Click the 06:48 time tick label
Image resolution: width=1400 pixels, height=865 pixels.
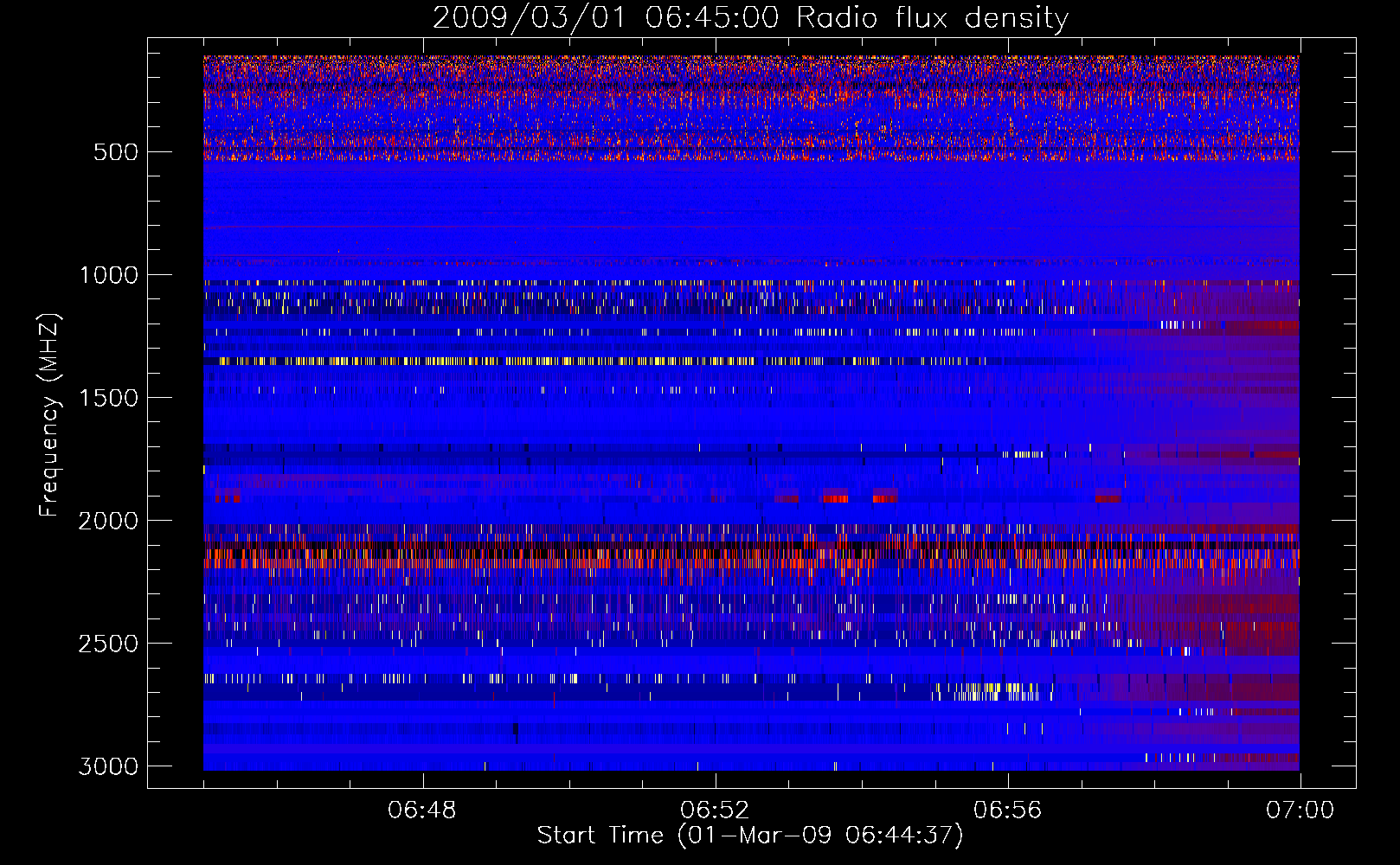pyautogui.click(x=422, y=811)
